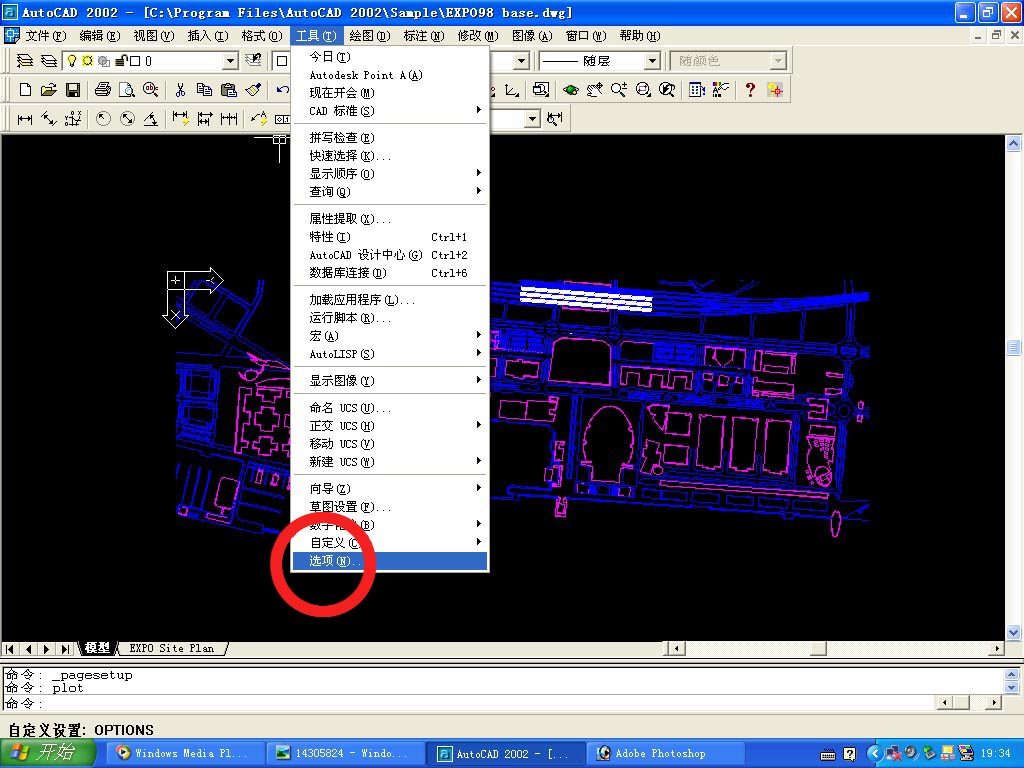Click the Ordinate Dimension icon
The height and width of the screenshot is (768, 1024).
(x=72, y=119)
